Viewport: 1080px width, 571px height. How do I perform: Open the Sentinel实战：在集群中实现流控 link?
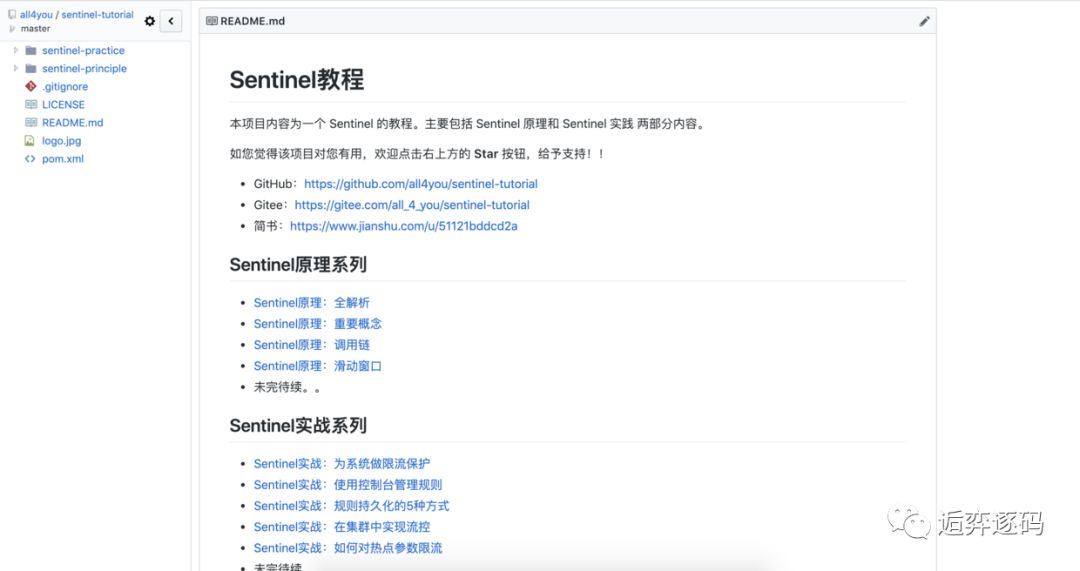click(342, 527)
